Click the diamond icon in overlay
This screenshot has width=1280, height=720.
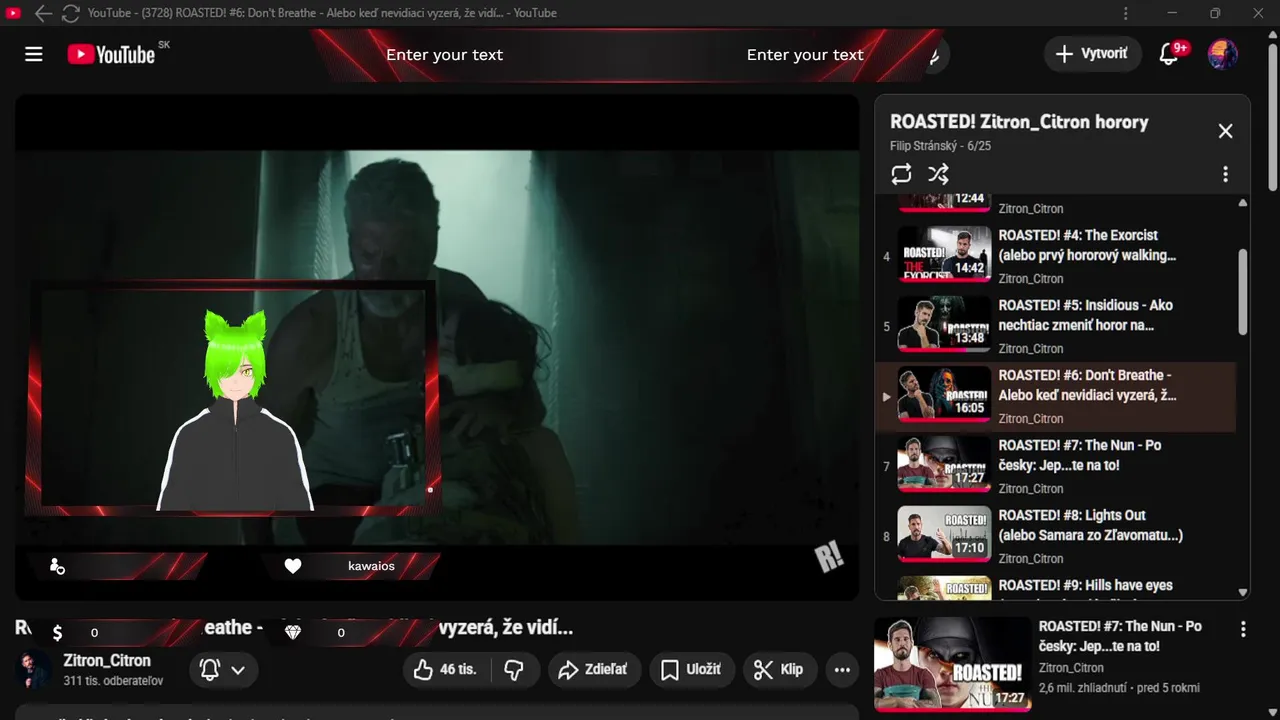293,633
